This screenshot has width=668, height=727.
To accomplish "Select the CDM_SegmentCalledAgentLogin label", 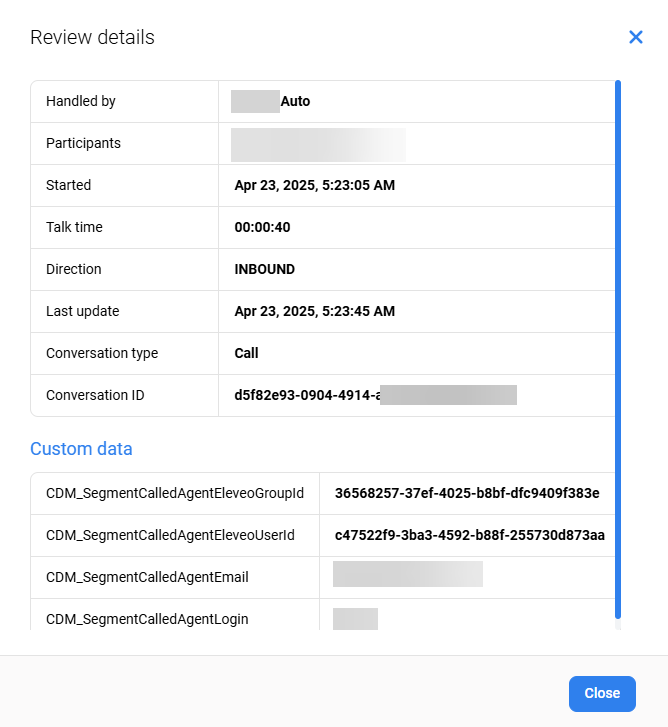I will (147, 619).
